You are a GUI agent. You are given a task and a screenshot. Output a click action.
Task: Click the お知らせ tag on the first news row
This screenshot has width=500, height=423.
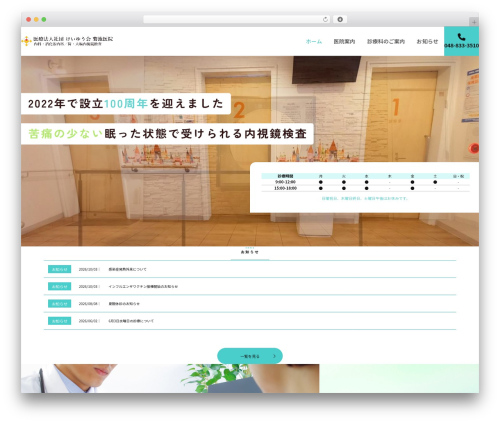(x=59, y=269)
